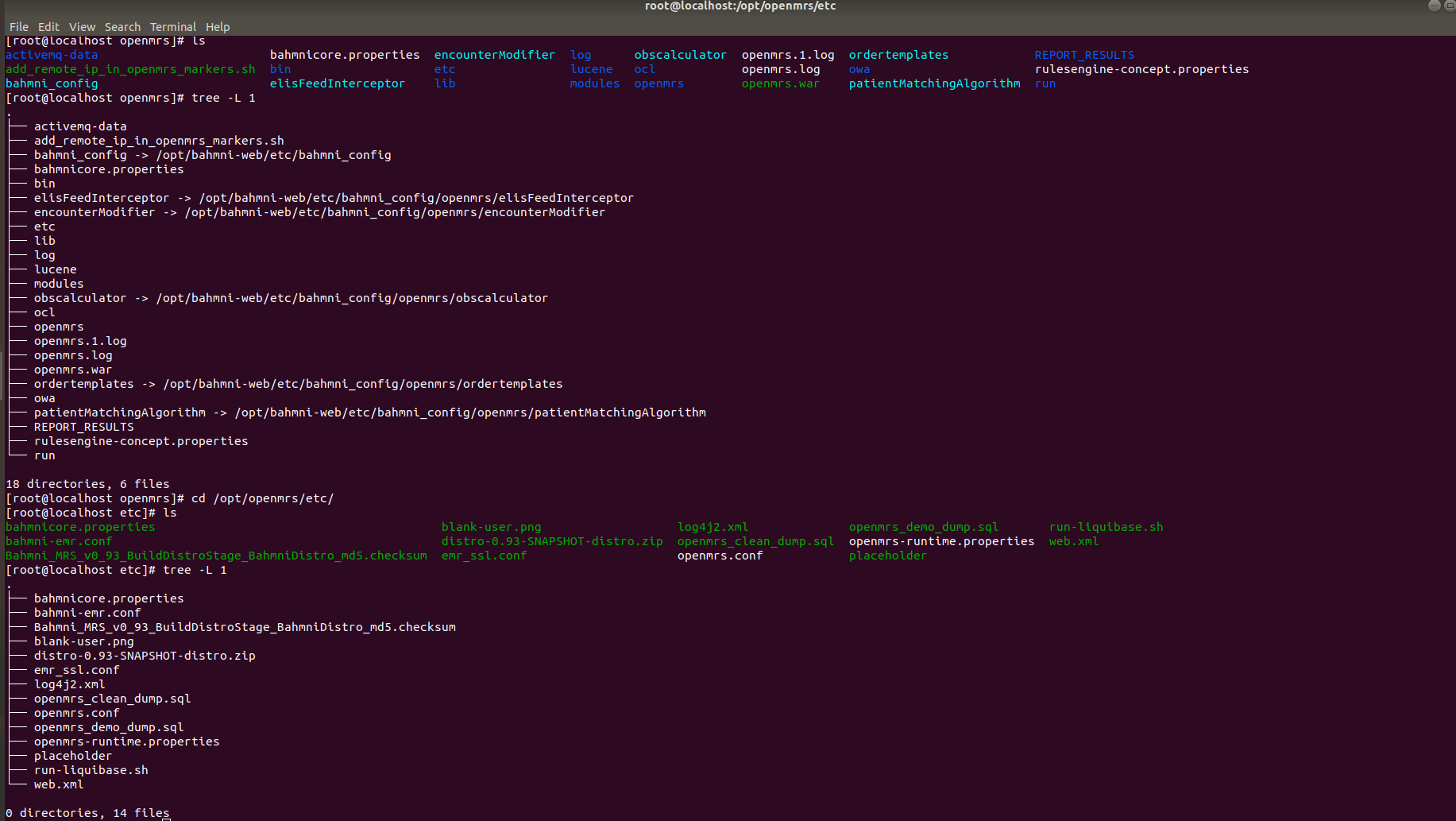Image resolution: width=1456 pixels, height=821 pixels.
Task: Click web.xml in the etc ls output
Action: [x=1073, y=541]
